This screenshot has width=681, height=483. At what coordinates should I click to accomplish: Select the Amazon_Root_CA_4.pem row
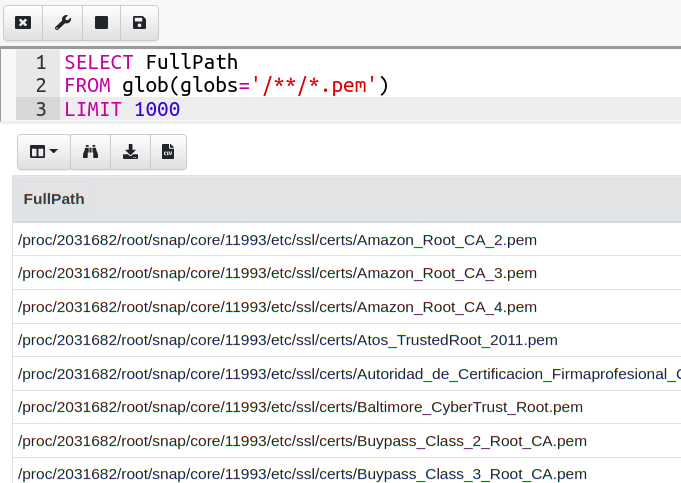coord(347,307)
